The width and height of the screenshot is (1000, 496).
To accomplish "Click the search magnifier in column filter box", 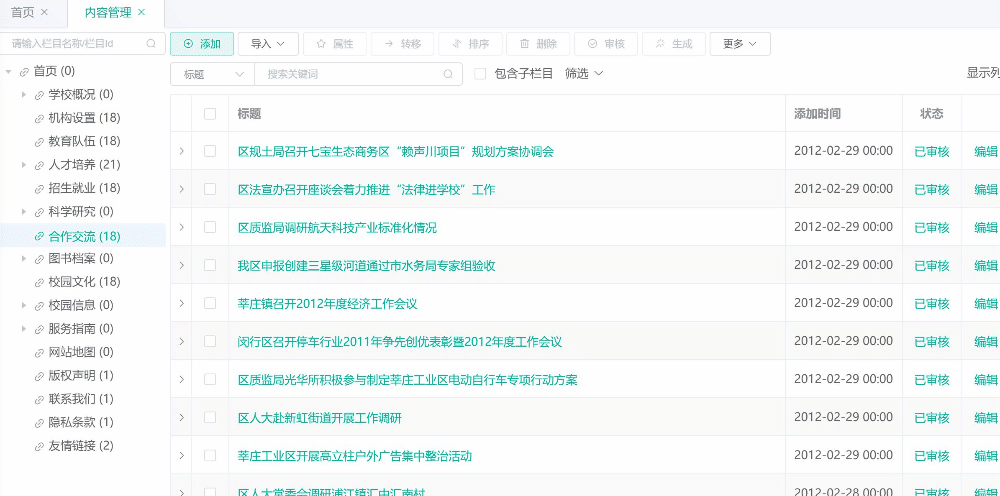I will (x=151, y=44).
